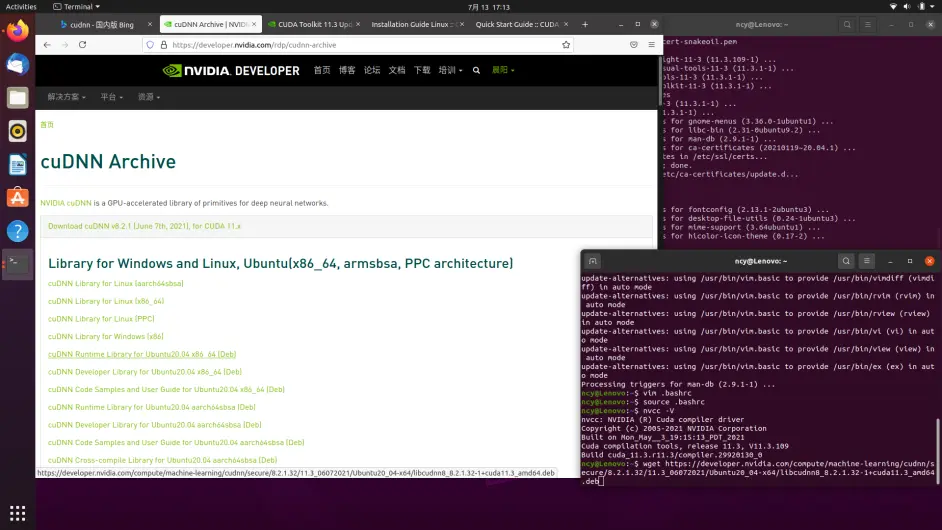Download cuDNN Runtime Library Ubuntu20.04 aarch64sbsa
The image size is (942, 530).
click(151, 407)
